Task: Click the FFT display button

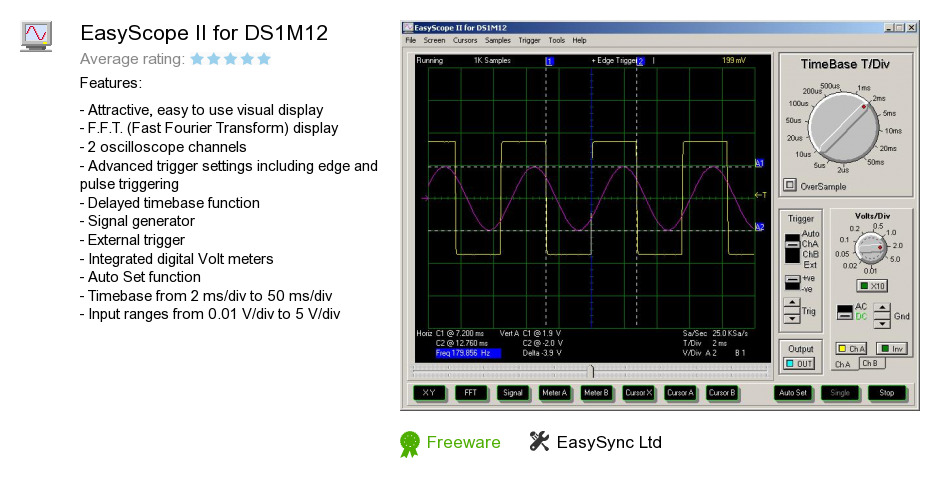Action: click(471, 393)
